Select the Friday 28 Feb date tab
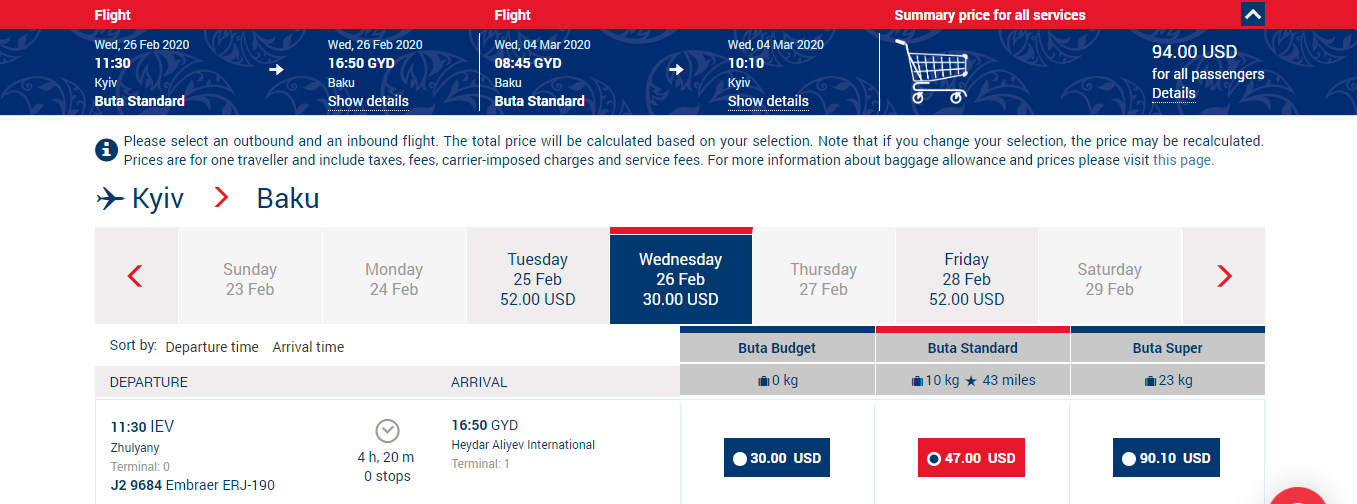This screenshot has height=504, width=1357. coord(966,279)
